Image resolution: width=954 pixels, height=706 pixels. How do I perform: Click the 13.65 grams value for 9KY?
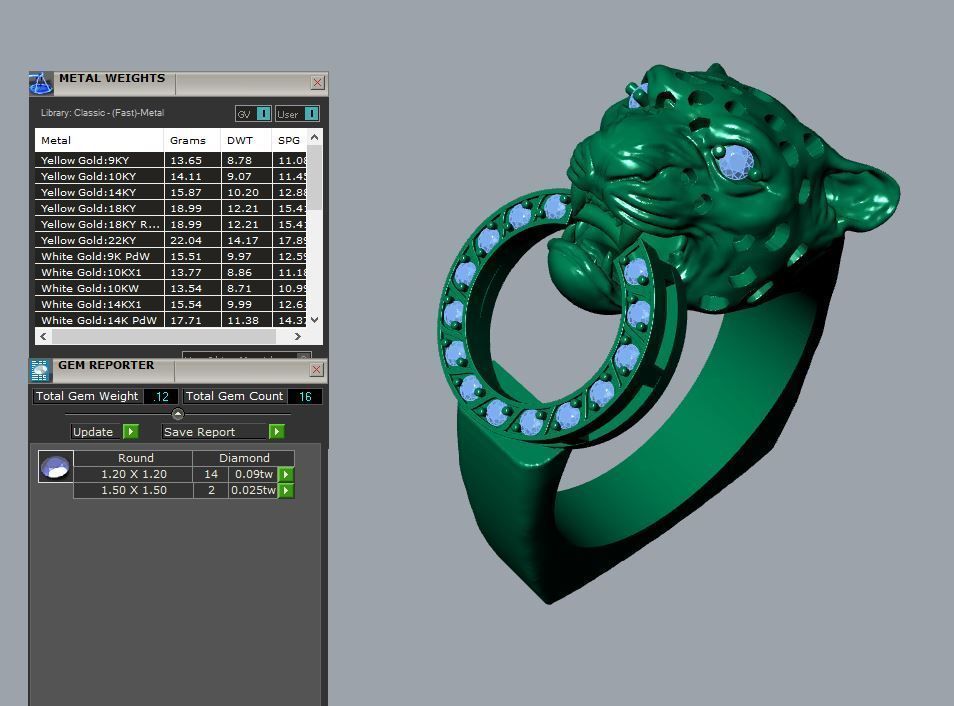point(186,160)
